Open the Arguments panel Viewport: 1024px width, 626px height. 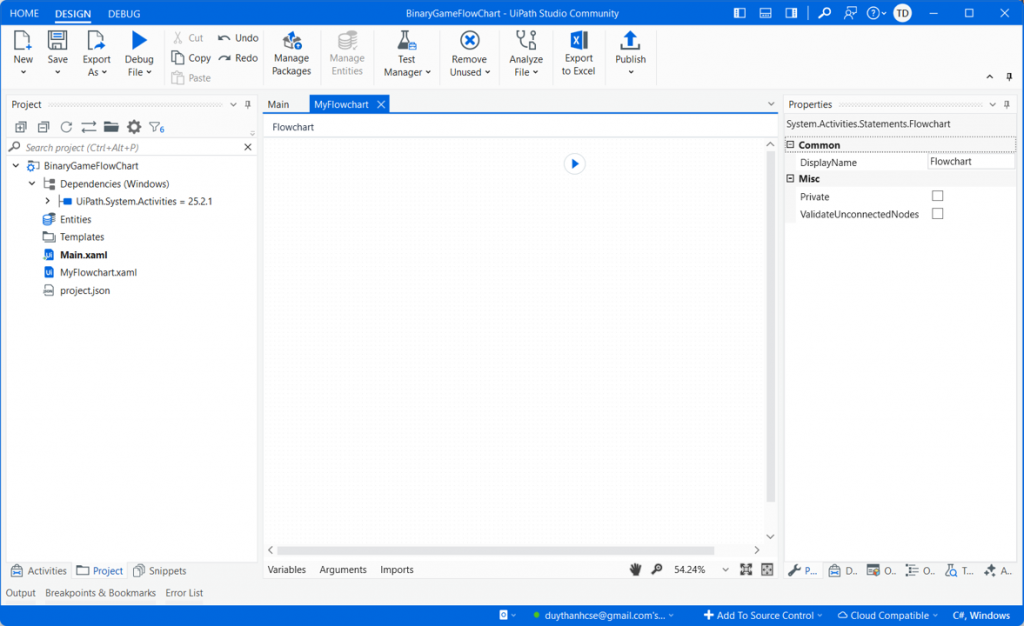click(x=343, y=569)
